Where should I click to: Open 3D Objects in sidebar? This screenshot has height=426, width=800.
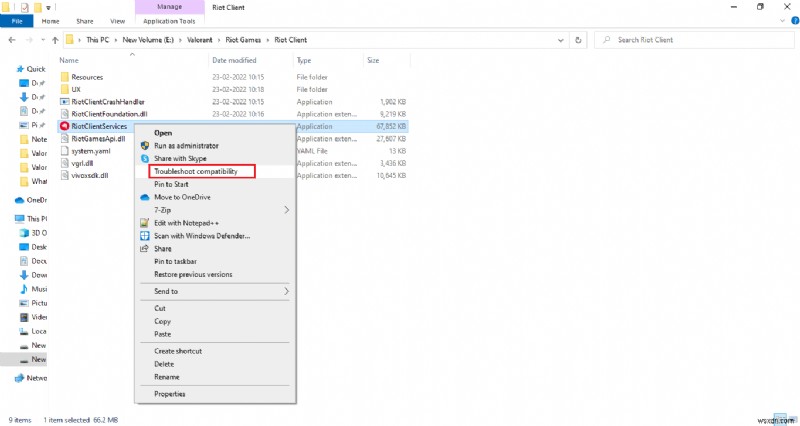pos(33,233)
